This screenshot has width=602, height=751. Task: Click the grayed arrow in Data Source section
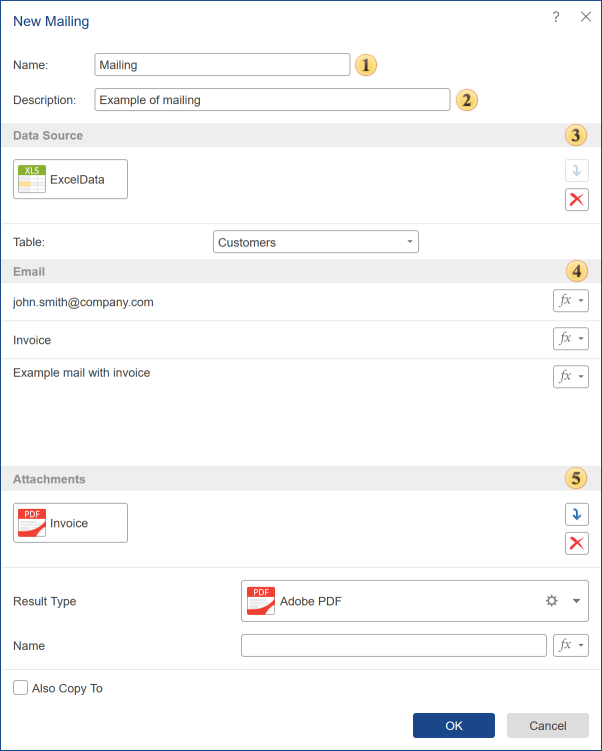[576, 170]
